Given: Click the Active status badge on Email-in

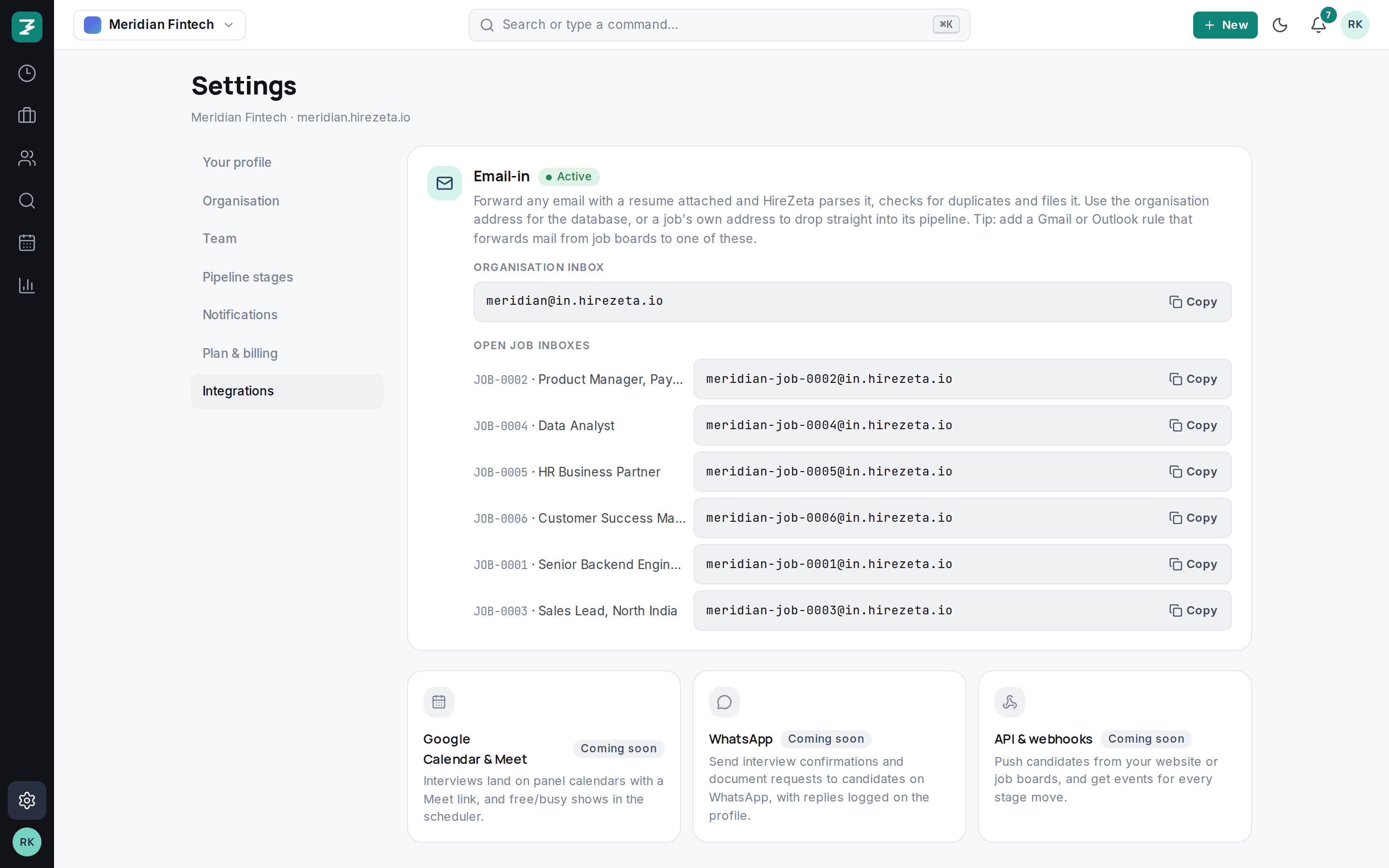Looking at the screenshot, I should (568, 177).
